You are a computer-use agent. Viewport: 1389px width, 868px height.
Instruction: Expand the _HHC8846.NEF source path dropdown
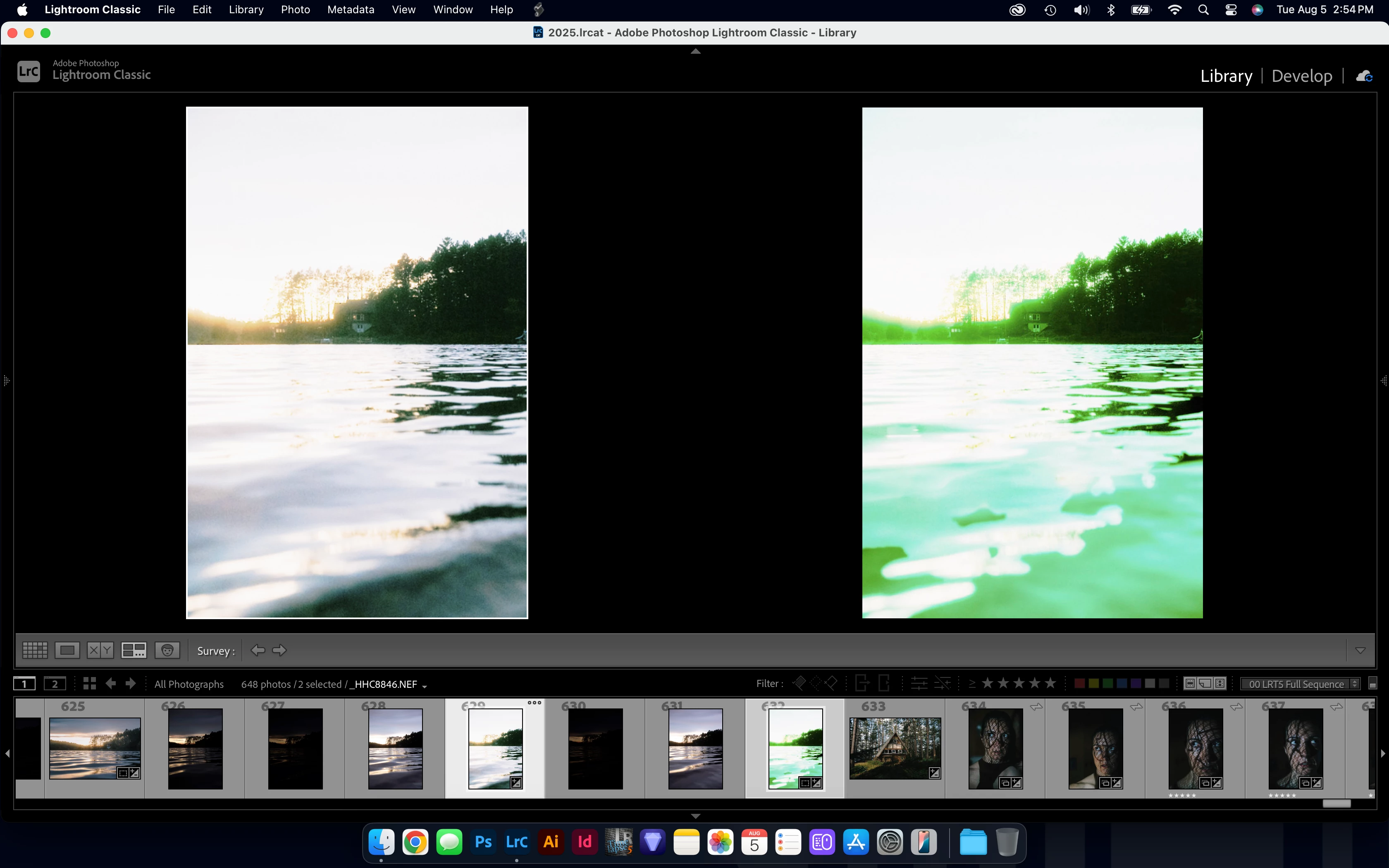pyautogui.click(x=424, y=685)
